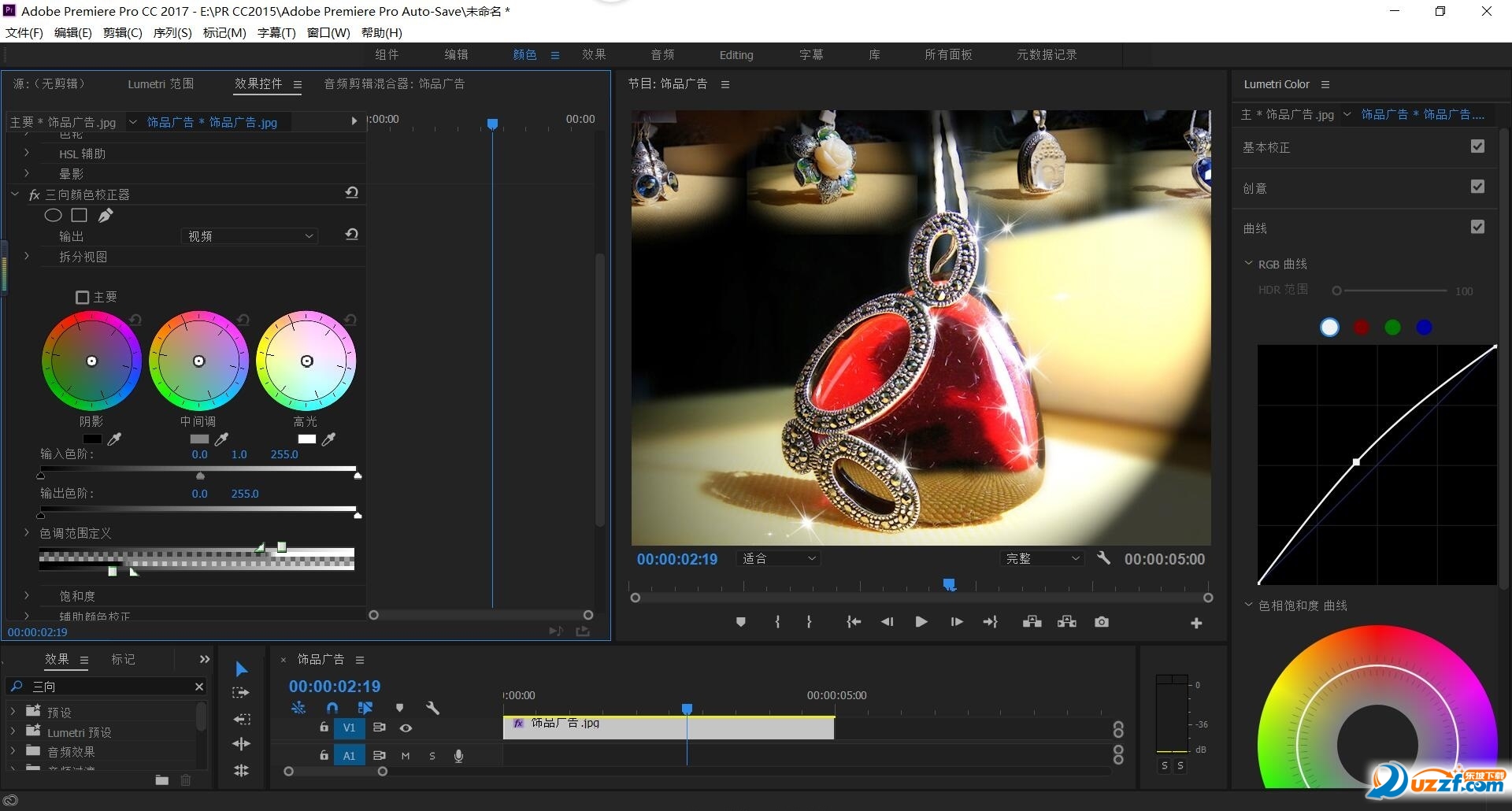Viewport: 1512px width, 811px height.
Task: Collapse the RGB 曲线 section
Action: pyautogui.click(x=1248, y=264)
